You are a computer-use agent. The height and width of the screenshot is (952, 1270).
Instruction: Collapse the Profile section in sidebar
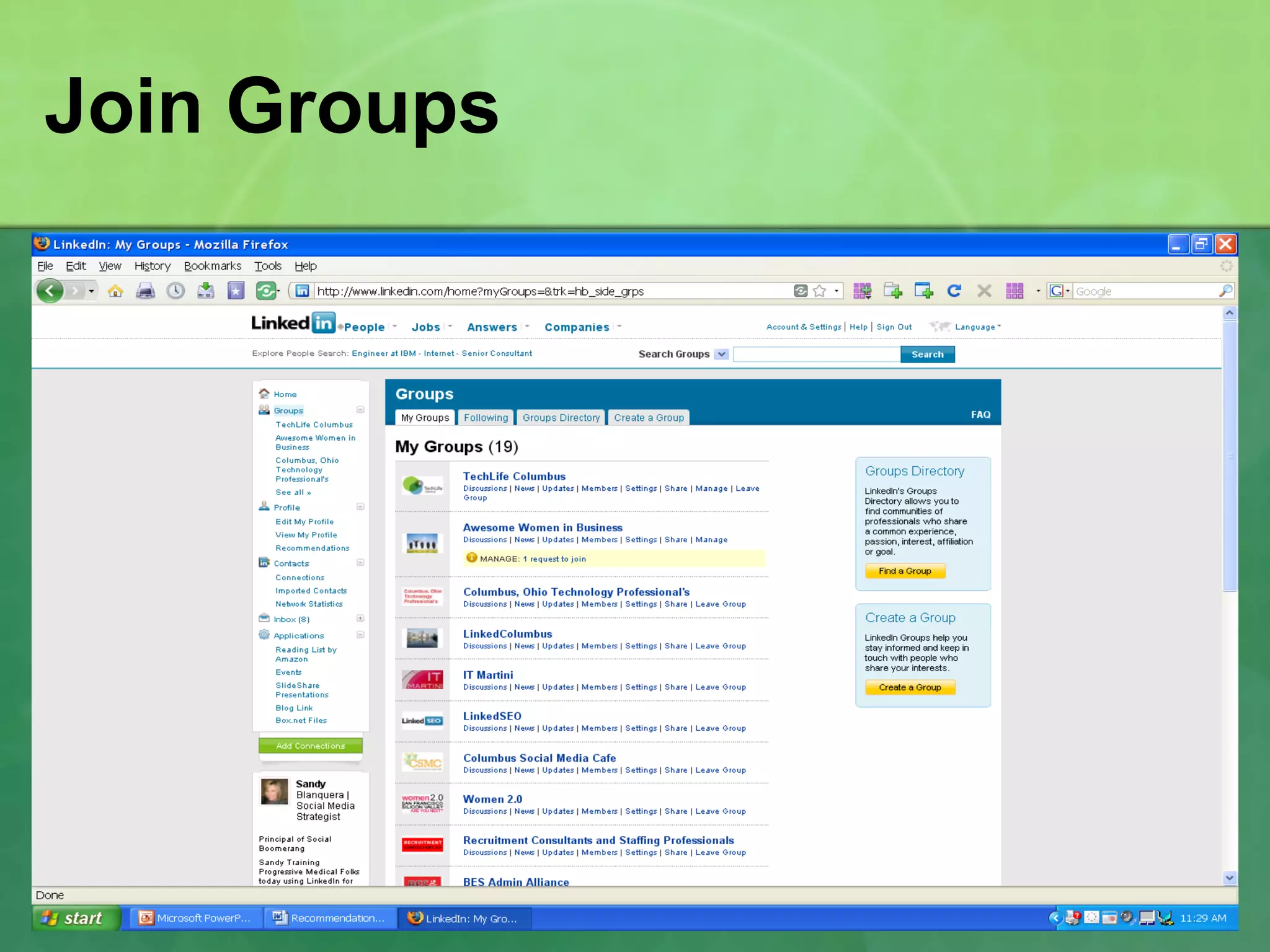(x=360, y=506)
